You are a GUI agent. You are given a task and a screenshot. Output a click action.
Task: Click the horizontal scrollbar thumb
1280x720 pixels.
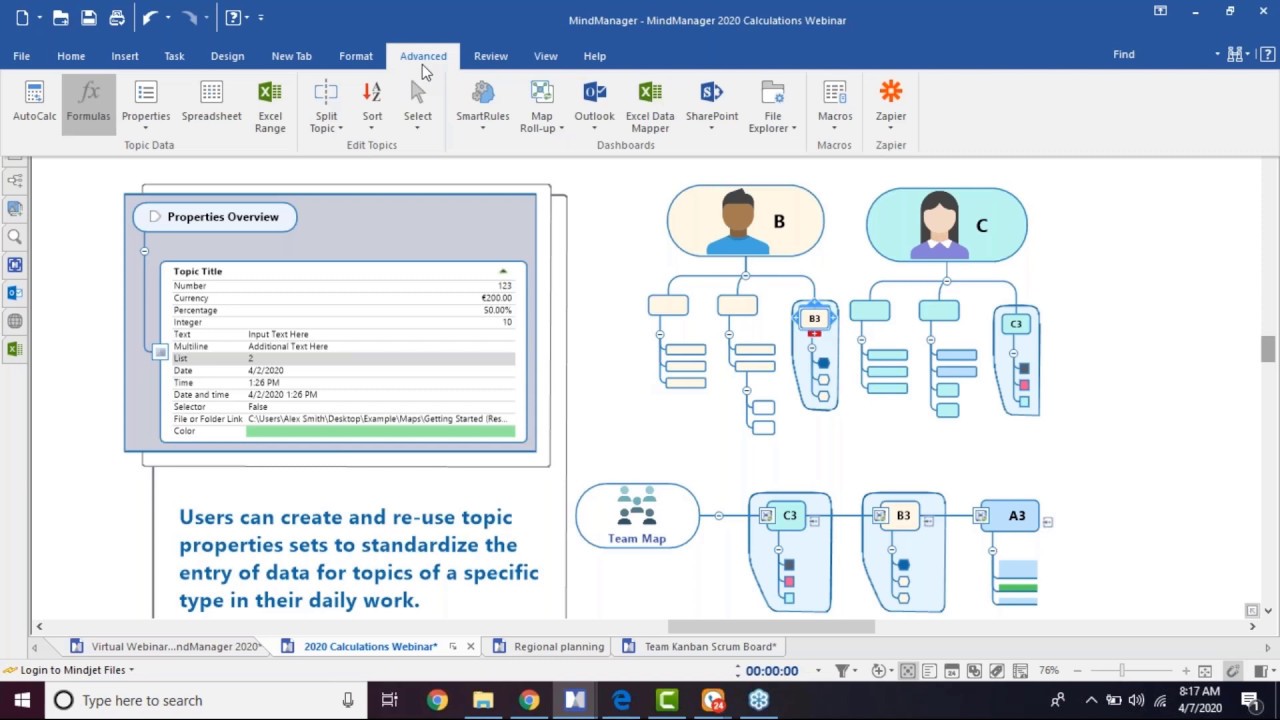click(771, 627)
